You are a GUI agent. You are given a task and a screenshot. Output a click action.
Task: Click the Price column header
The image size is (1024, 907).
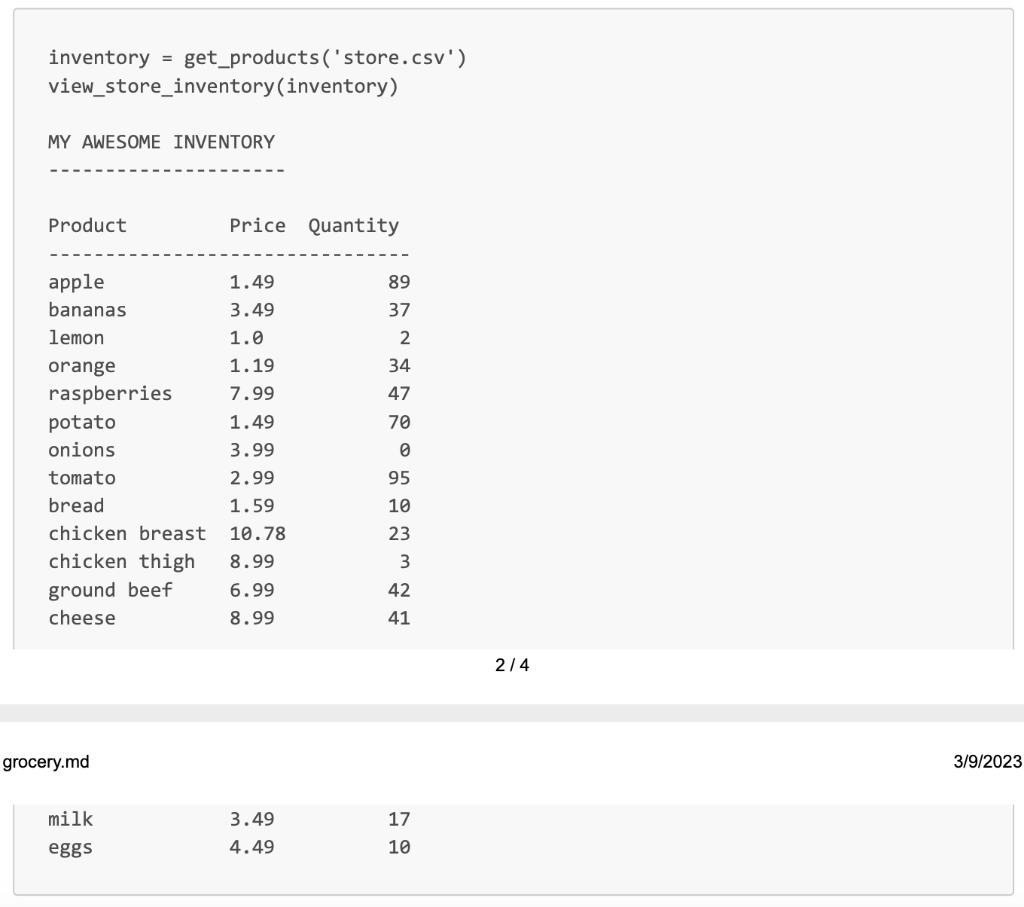(257, 226)
